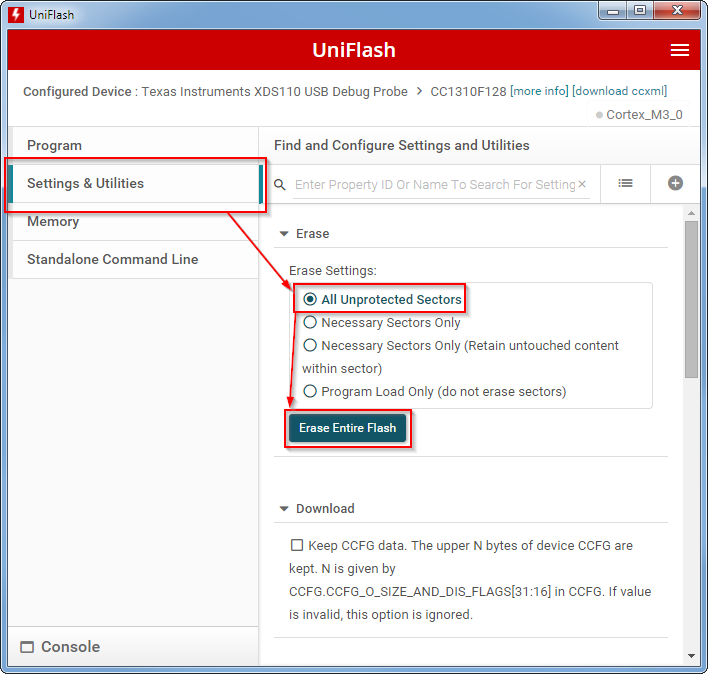Click the Cortex_M3_0 status dot

[600, 115]
